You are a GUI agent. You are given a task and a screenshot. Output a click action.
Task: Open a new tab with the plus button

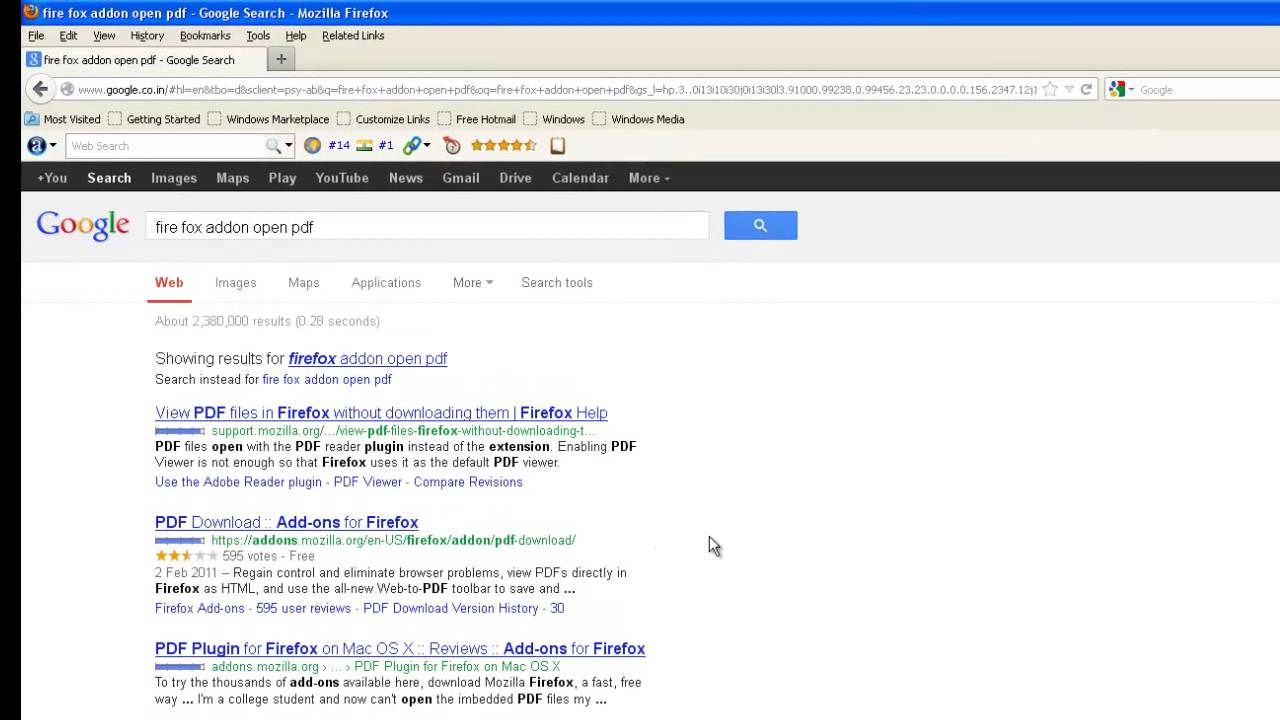point(281,59)
